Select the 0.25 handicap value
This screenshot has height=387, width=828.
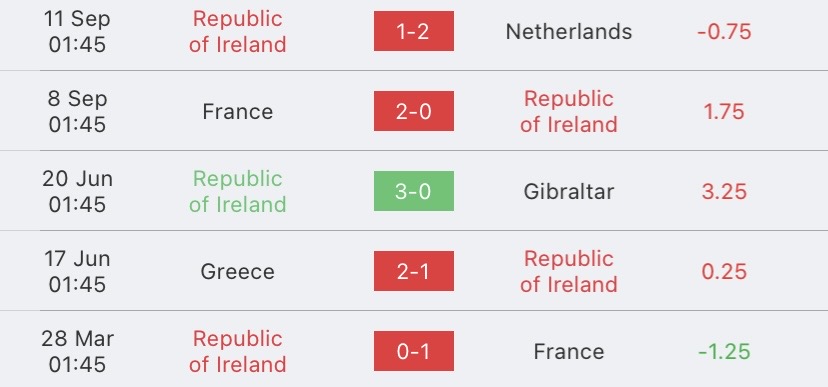tap(724, 271)
